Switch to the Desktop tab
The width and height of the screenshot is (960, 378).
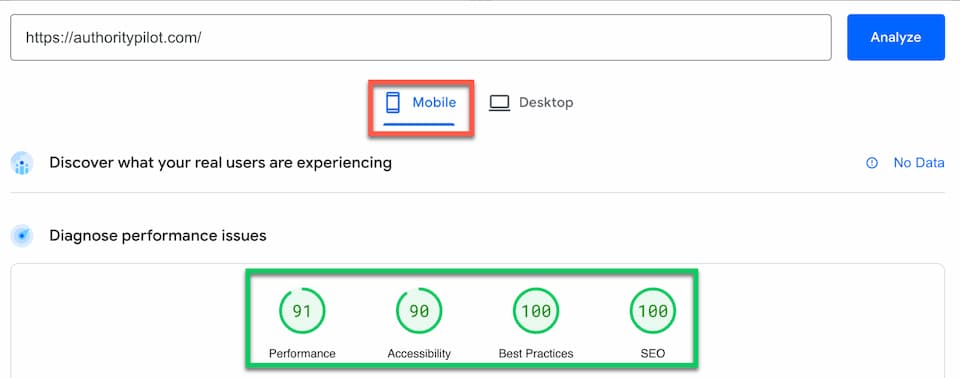[531, 103]
